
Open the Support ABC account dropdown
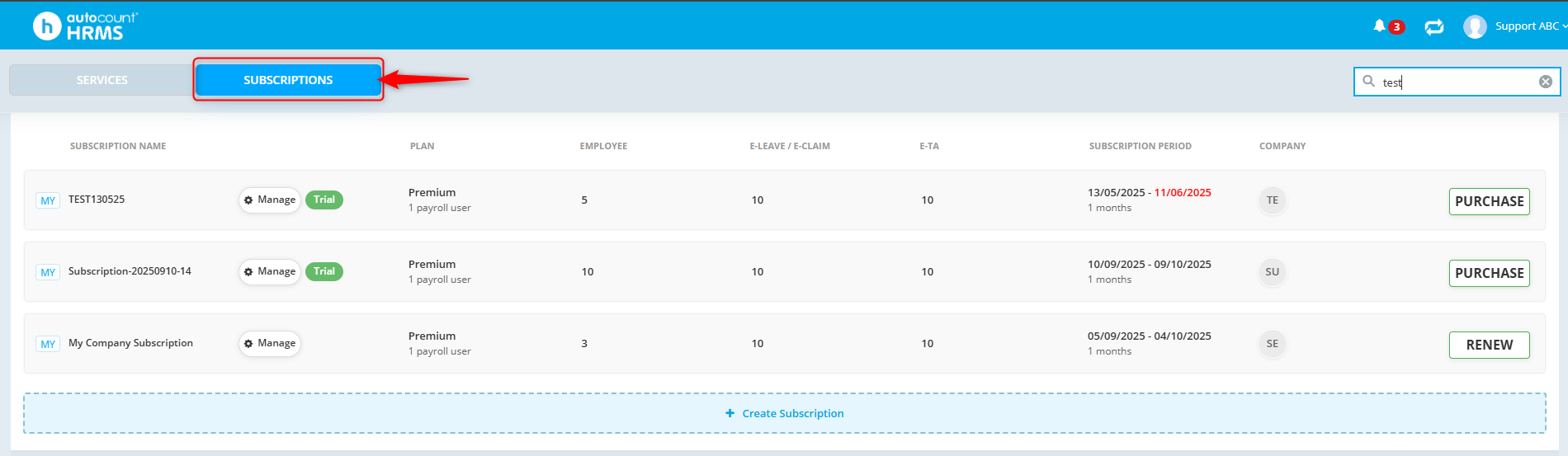(1531, 26)
